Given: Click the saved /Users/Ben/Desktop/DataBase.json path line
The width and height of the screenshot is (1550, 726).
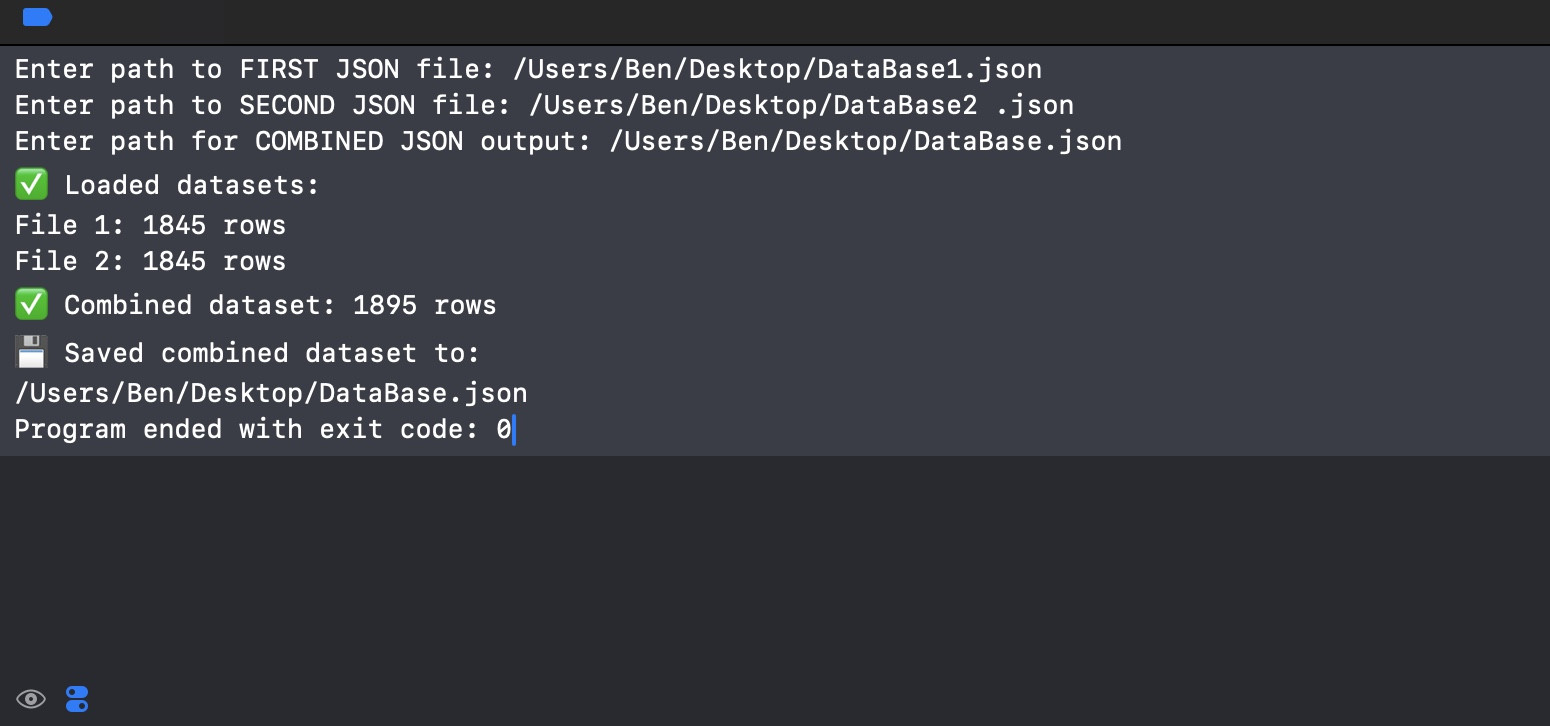Looking at the screenshot, I should 271,393.
